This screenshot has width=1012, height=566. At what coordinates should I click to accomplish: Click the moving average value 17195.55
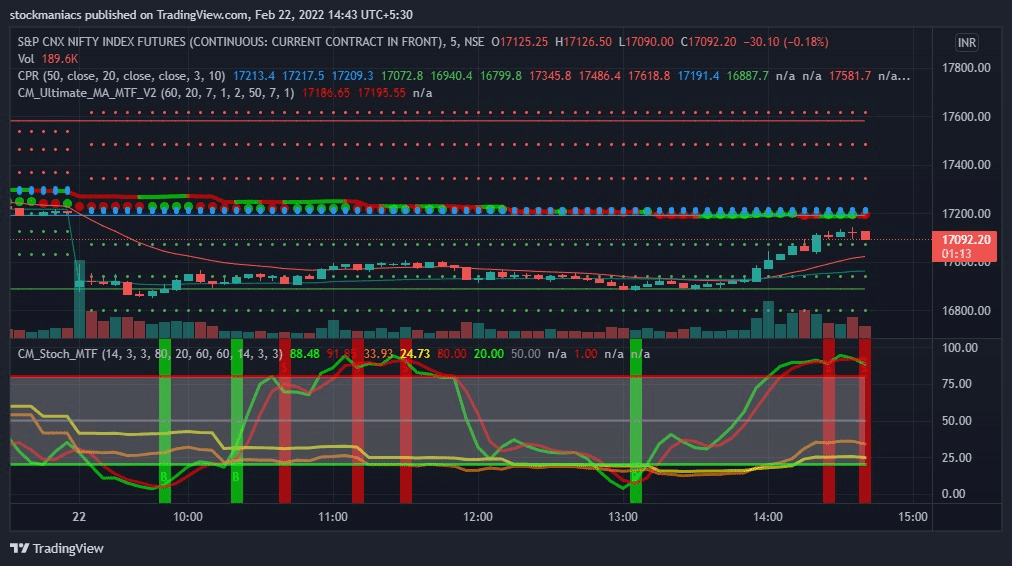coord(381,93)
